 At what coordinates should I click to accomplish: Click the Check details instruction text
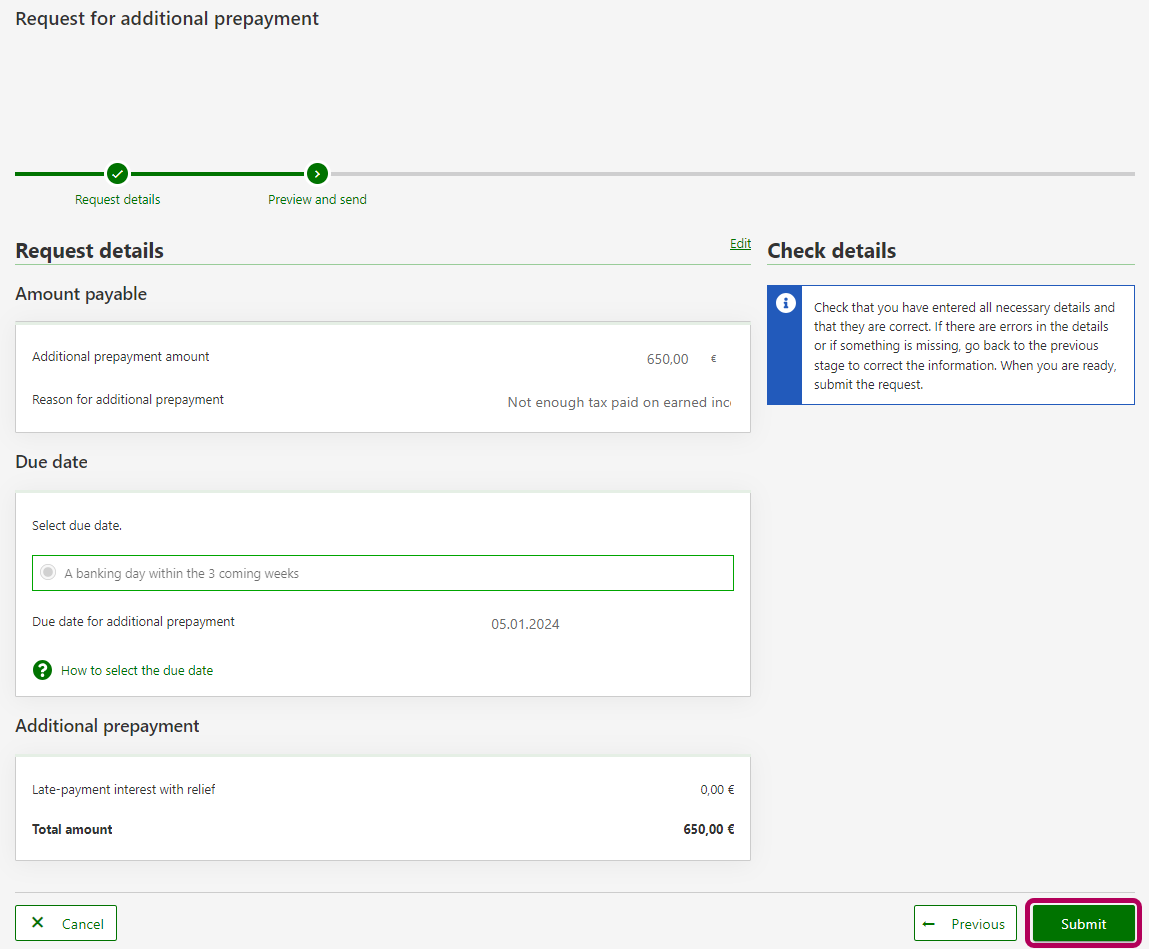click(x=965, y=346)
